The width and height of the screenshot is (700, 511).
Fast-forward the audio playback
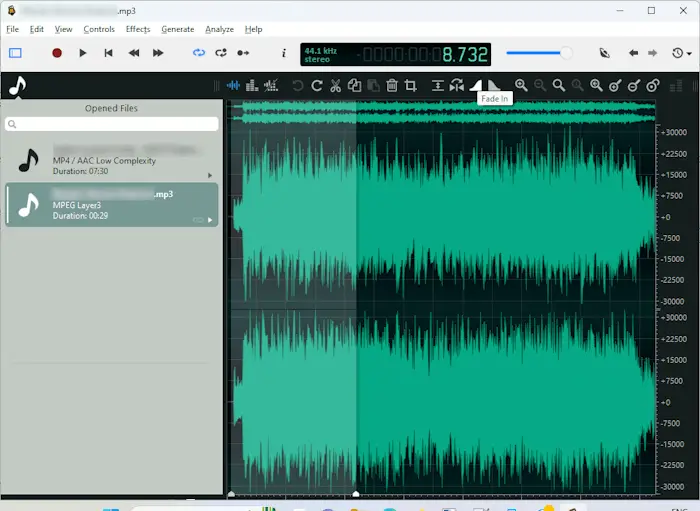(x=158, y=53)
